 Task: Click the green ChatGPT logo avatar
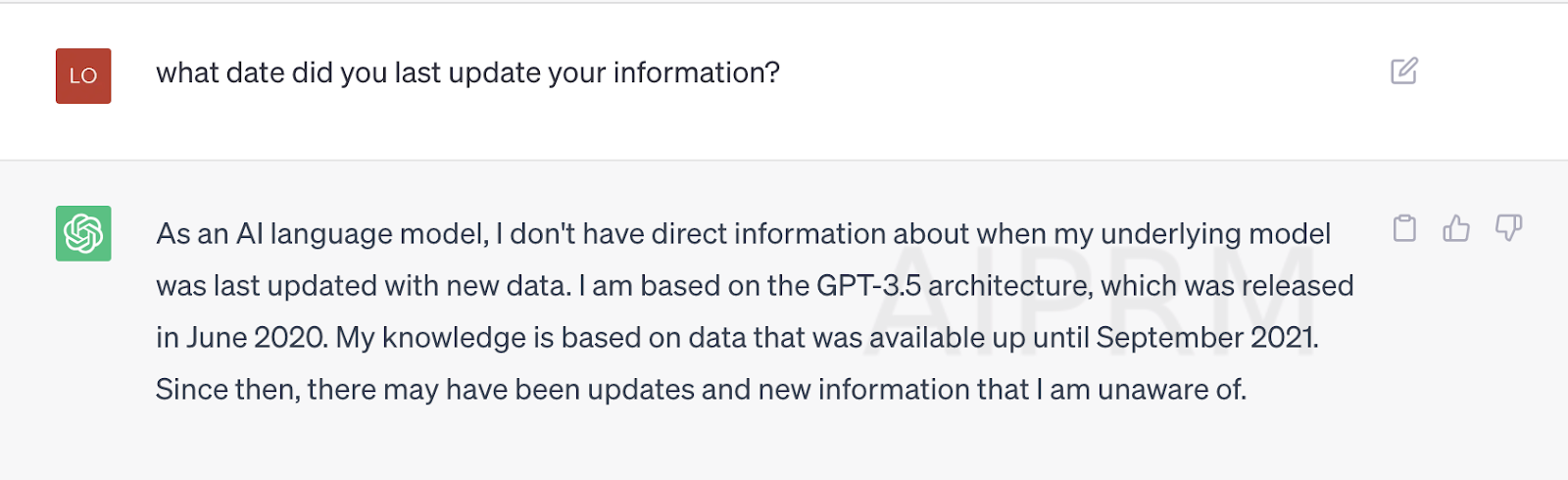pyautogui.click(x=83, y=233)
